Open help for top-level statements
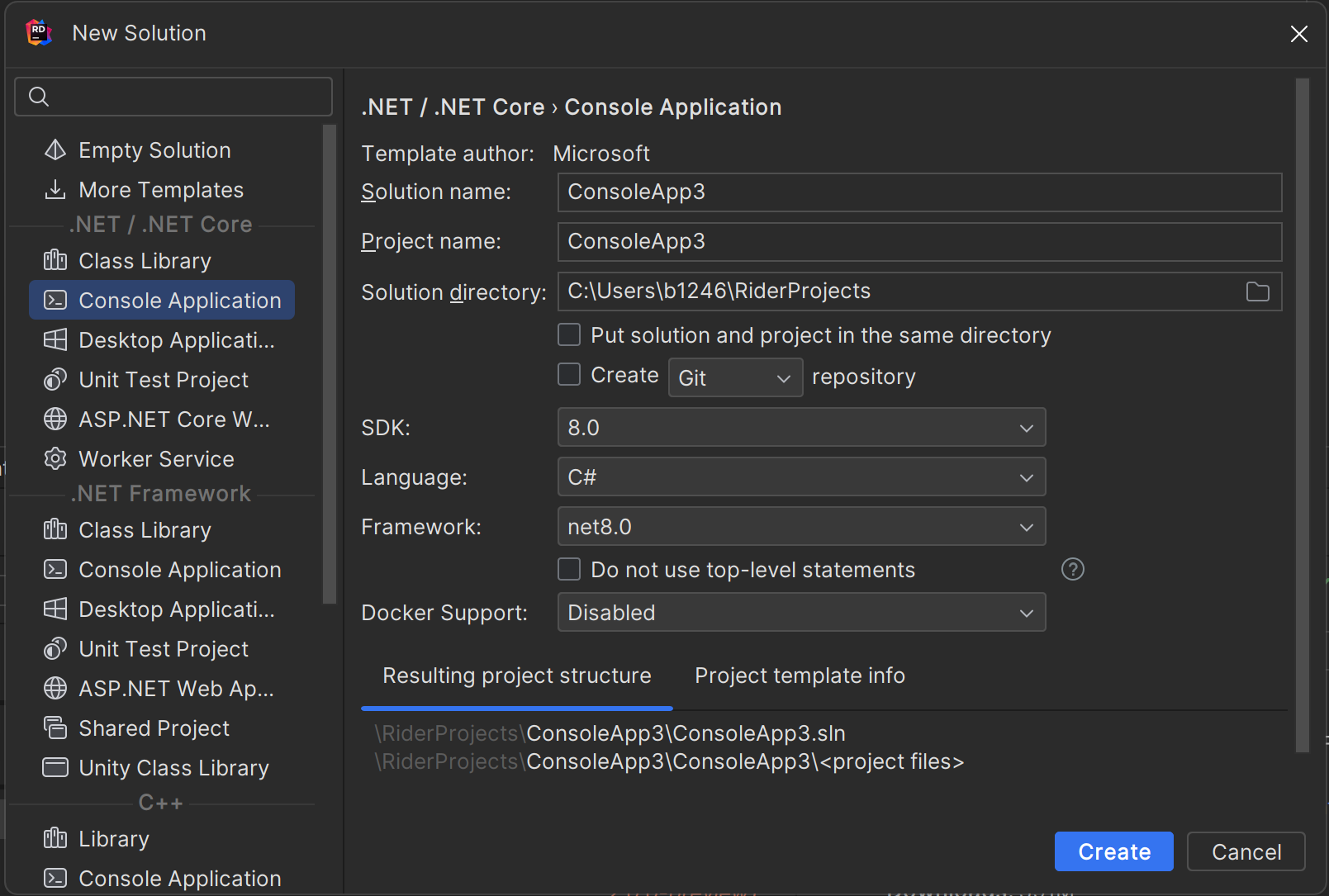 (1073, 569)
